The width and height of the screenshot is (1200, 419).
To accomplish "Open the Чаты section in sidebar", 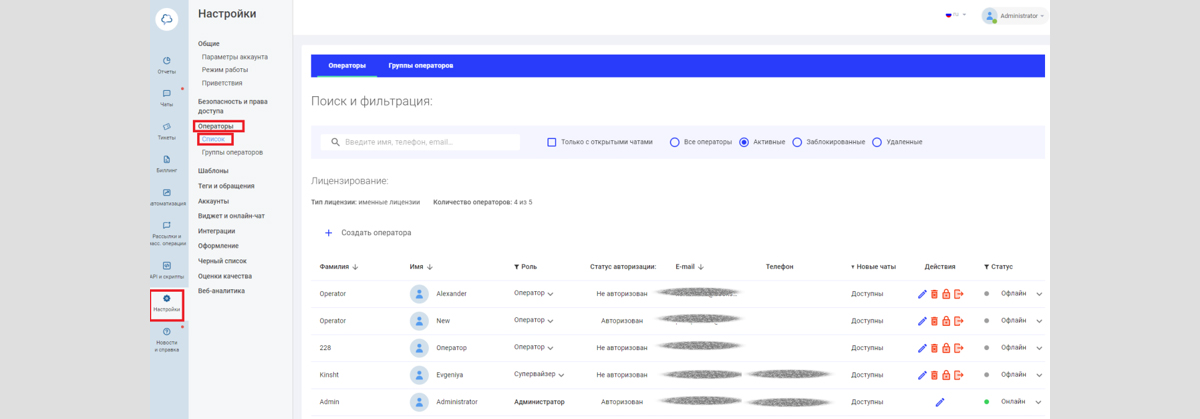I will pos(166,98).
